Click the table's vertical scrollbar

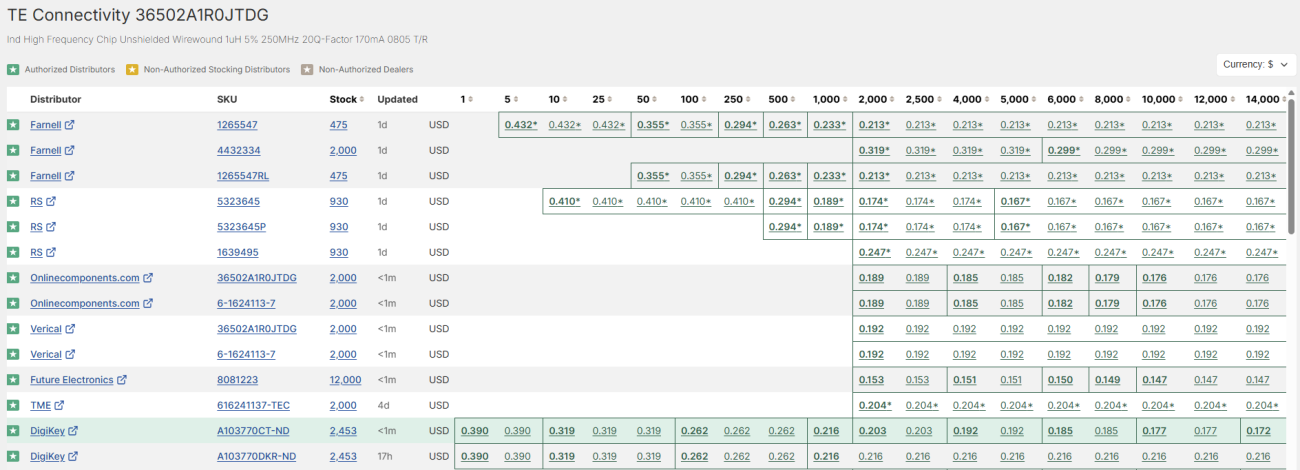[x=1292, y=165]
